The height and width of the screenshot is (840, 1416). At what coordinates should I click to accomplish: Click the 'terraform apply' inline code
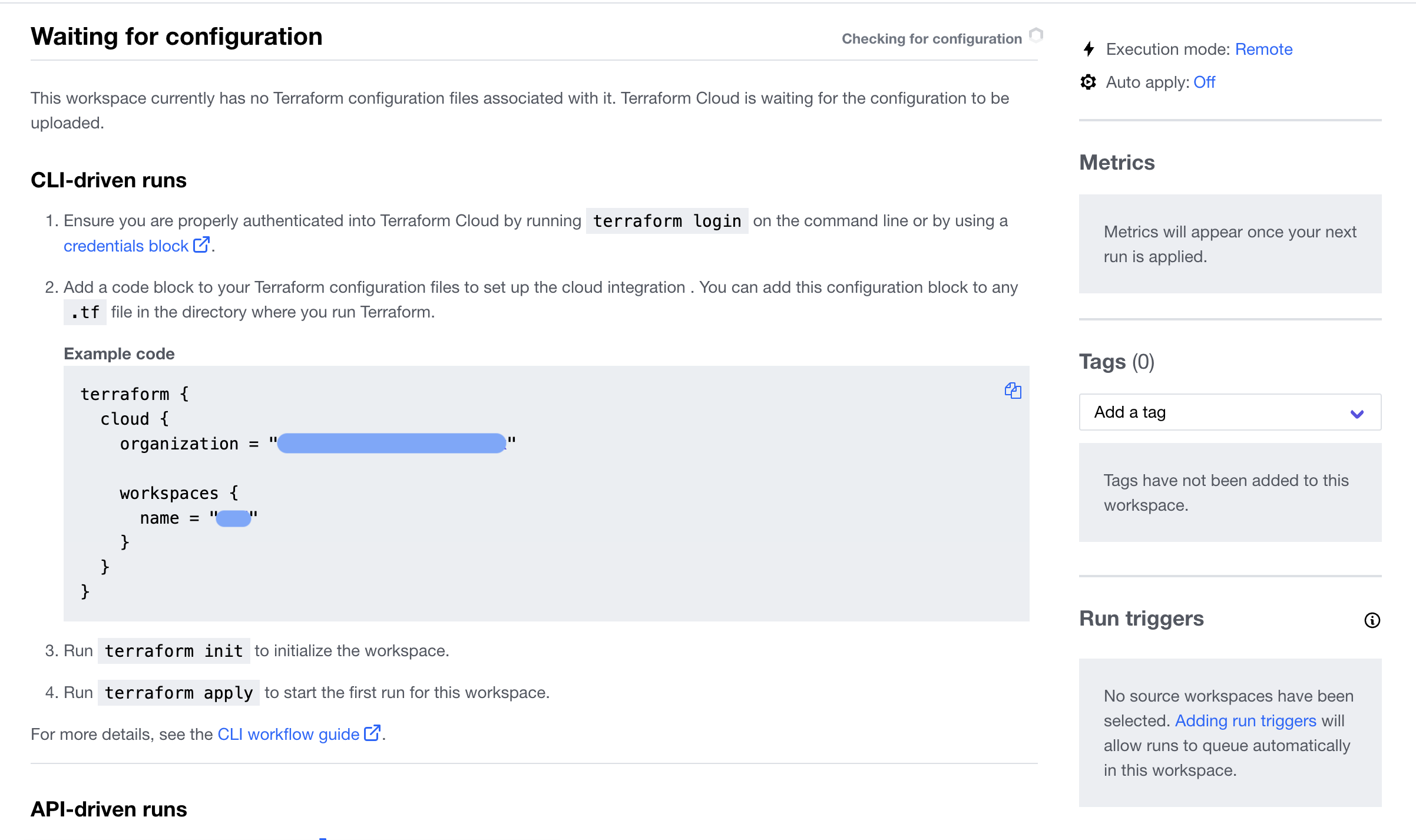pos(178,693)
